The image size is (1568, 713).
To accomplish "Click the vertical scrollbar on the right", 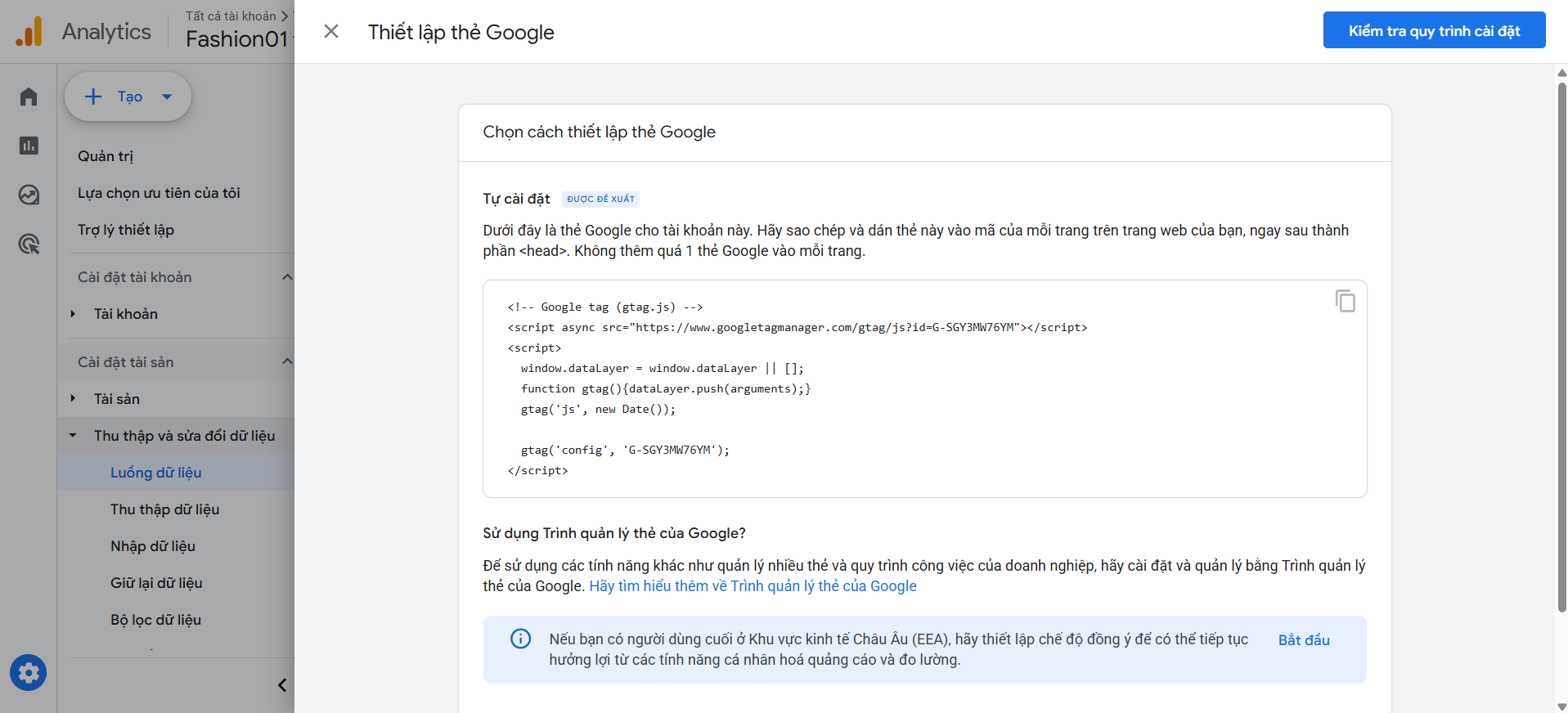I will tap(1561, 343).
